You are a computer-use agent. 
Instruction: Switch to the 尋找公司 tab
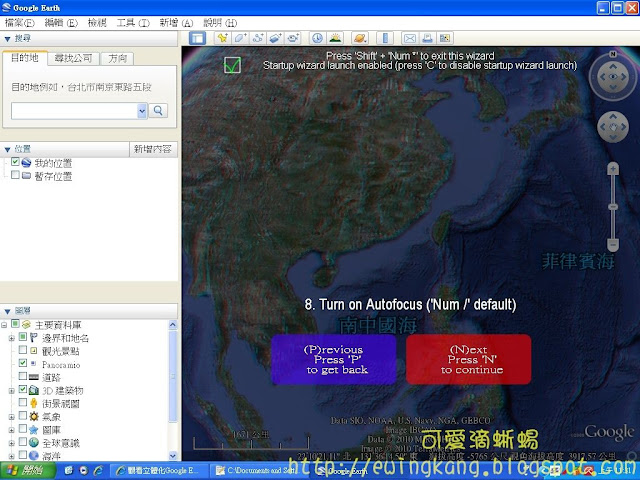coord(73,59)
